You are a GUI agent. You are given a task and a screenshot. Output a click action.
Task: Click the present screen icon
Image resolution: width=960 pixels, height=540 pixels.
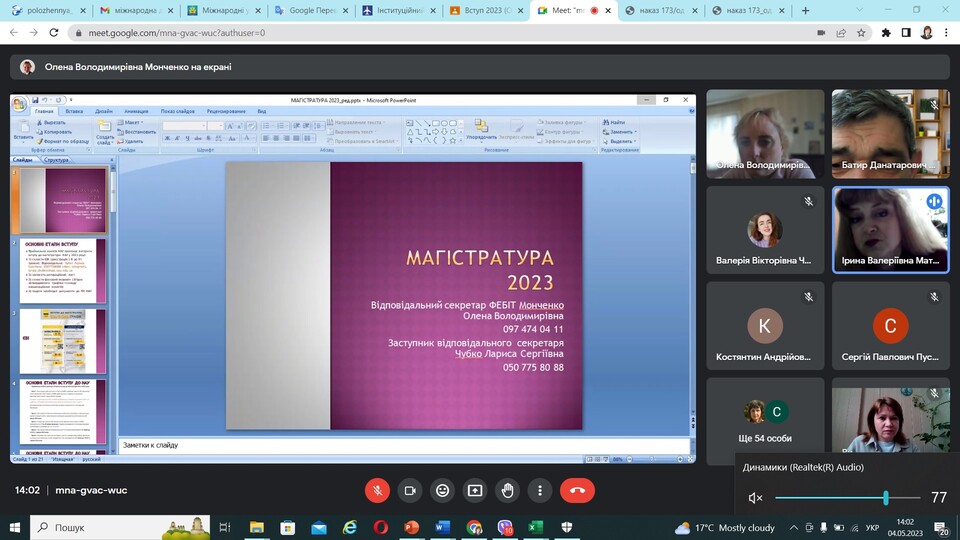click(x=475, y=490)
